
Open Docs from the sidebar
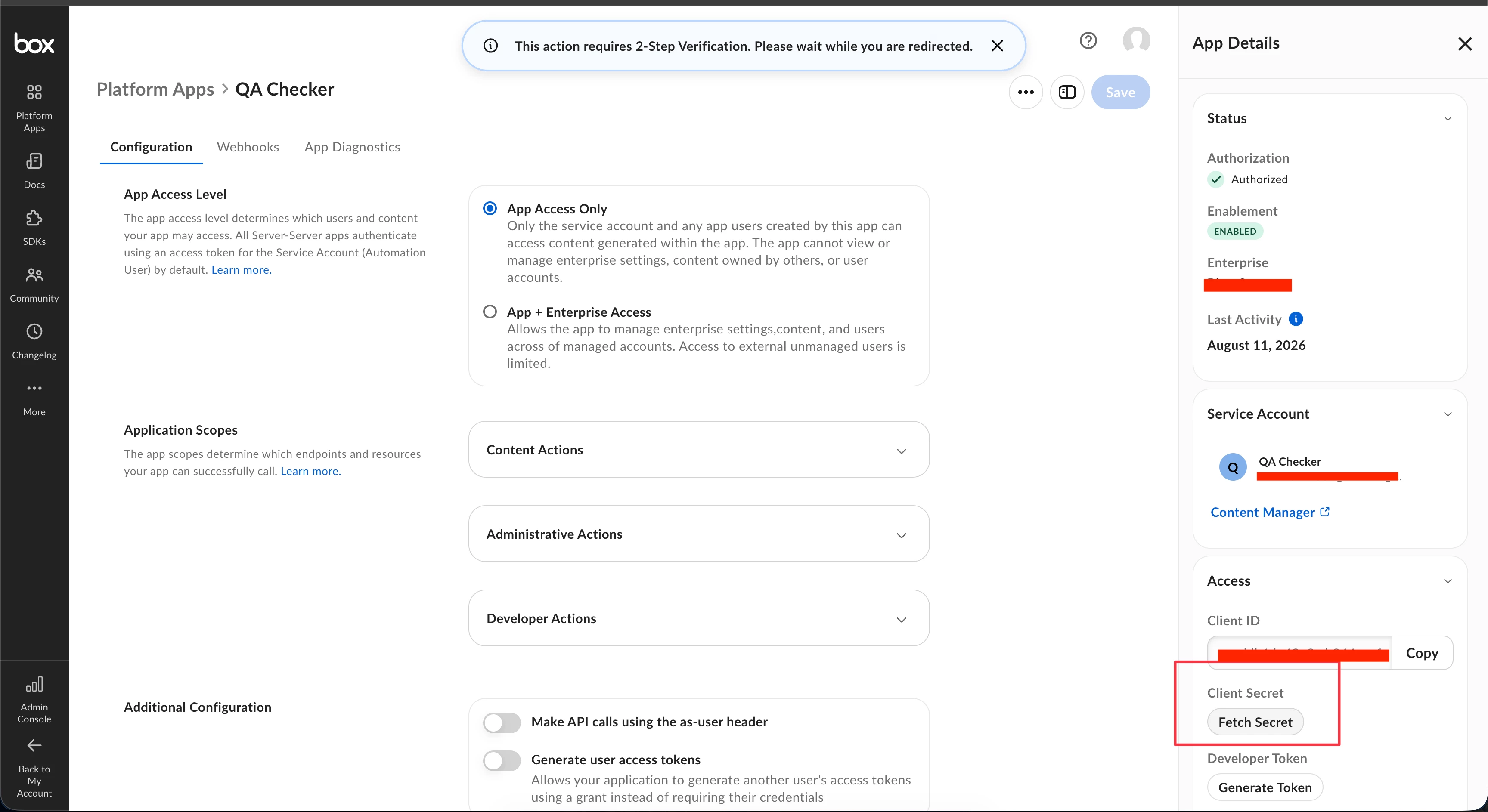[x=34, y=171]
